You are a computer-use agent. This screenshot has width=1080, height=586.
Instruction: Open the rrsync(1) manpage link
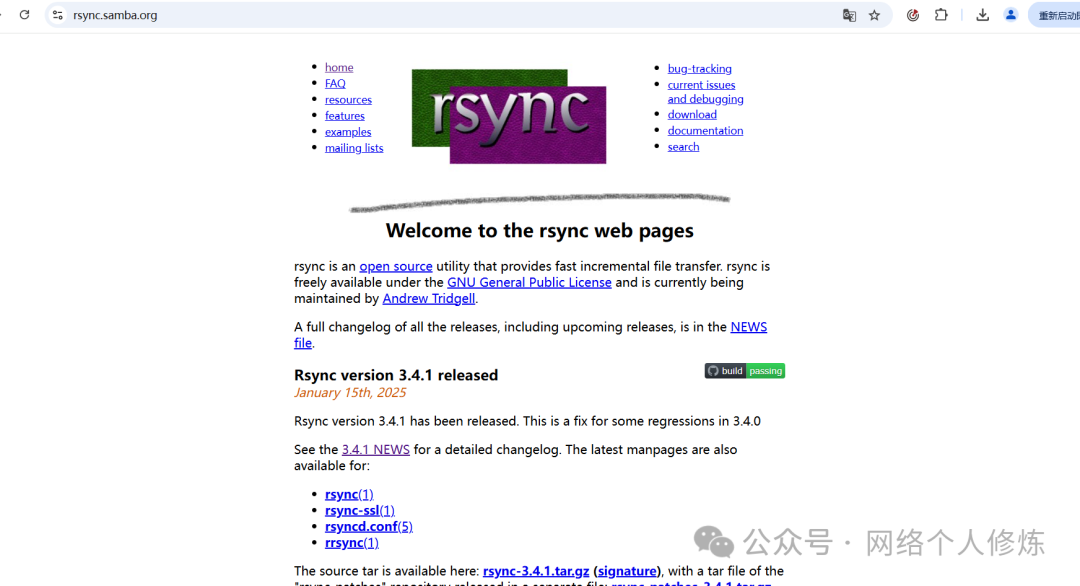pos(351,543)
